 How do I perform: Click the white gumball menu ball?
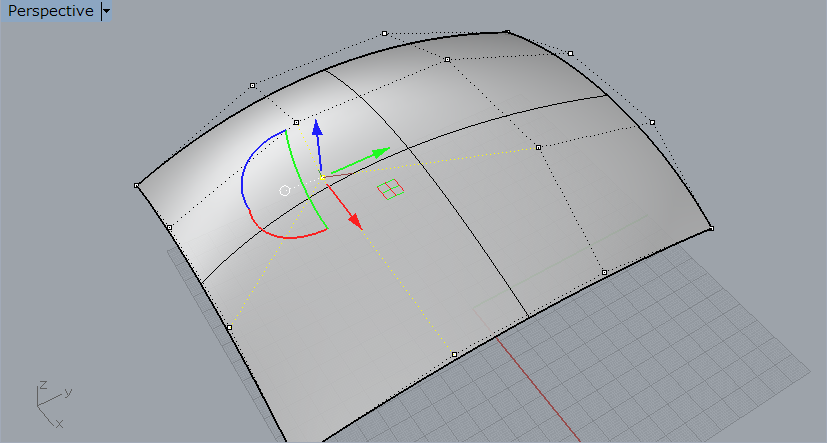[x=285, y=190]
